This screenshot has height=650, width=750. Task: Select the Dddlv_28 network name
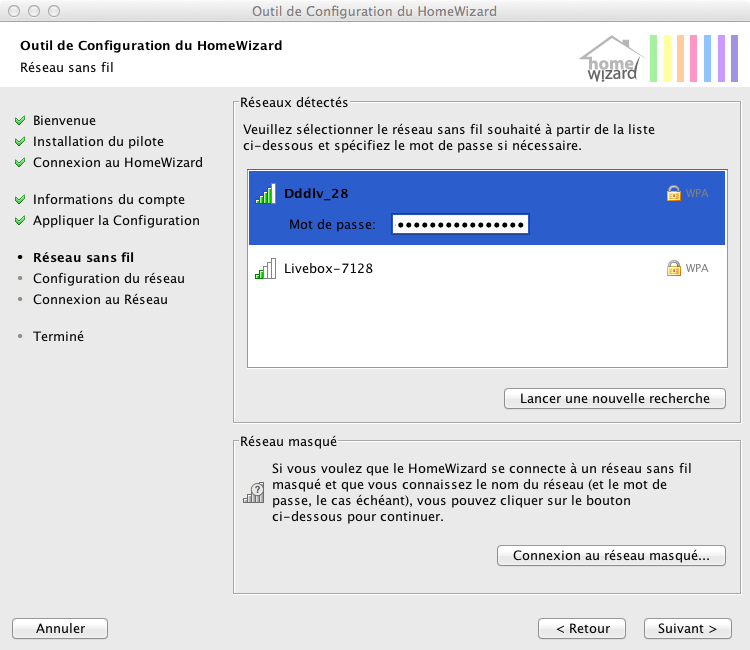(x=316, y=194)
